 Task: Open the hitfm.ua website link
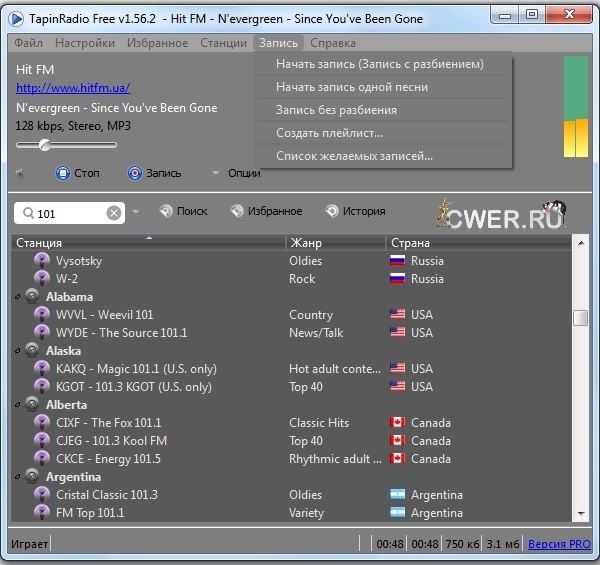pos(72,88)
